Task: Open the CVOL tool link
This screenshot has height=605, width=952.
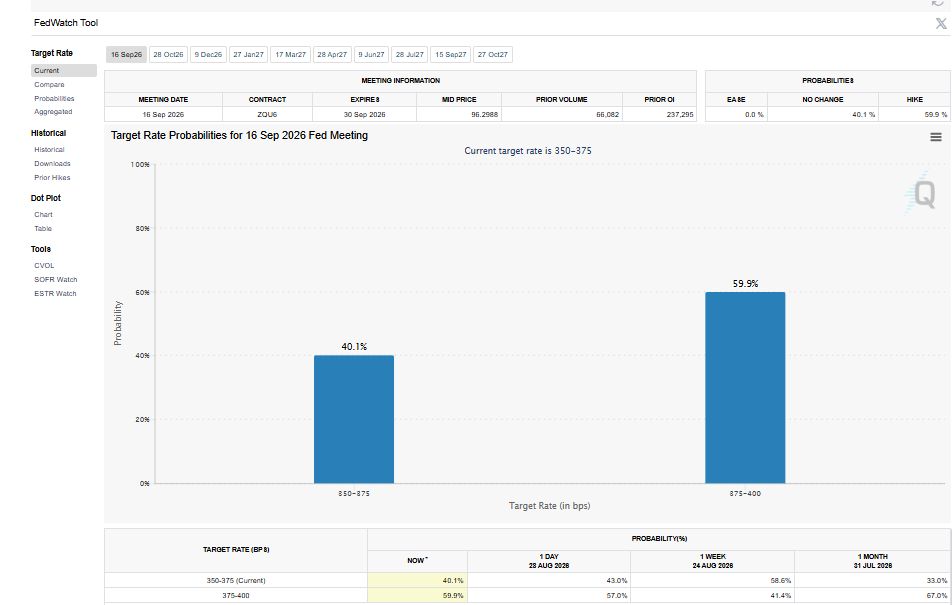Action: click(x=44, y=265)
